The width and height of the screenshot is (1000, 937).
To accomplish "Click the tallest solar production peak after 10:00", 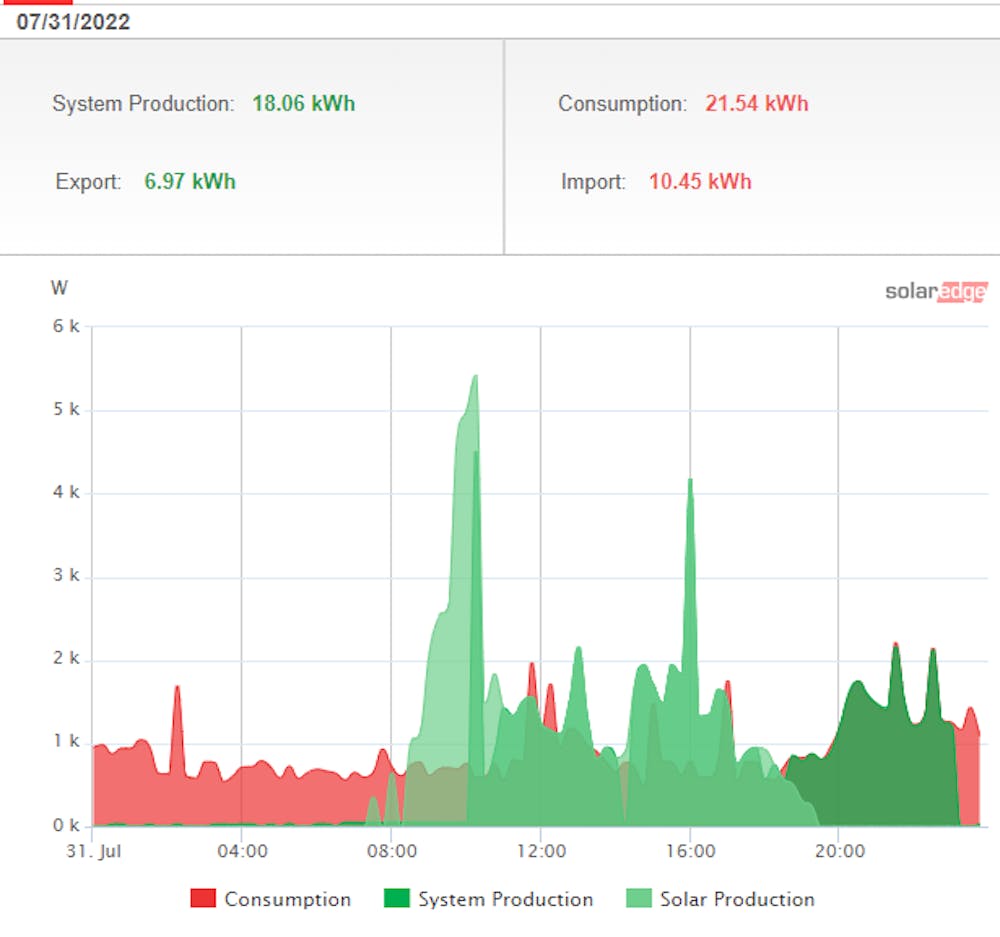I will pos(475,378).
